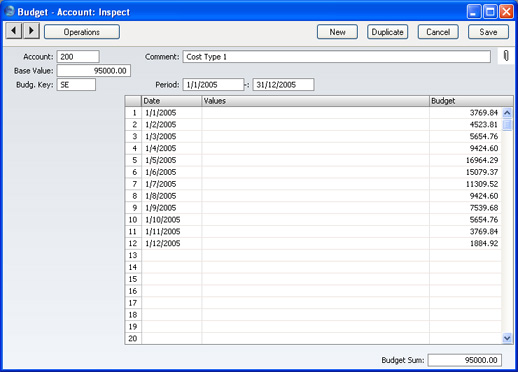The image size is (518, 372).
Task: Select date cell 1/4/2005
Action: coord(172,148)
